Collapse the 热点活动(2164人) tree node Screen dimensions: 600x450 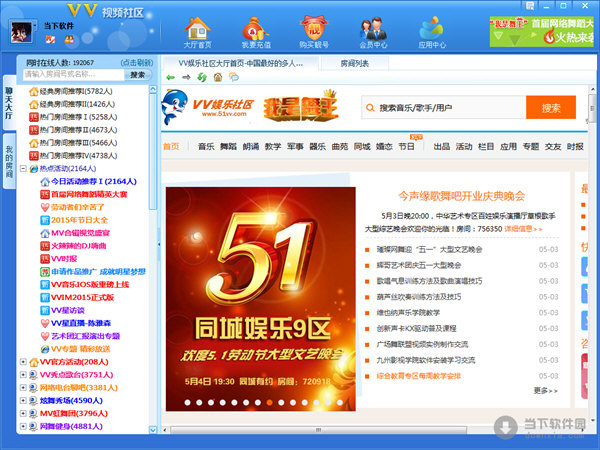(23, 168)
